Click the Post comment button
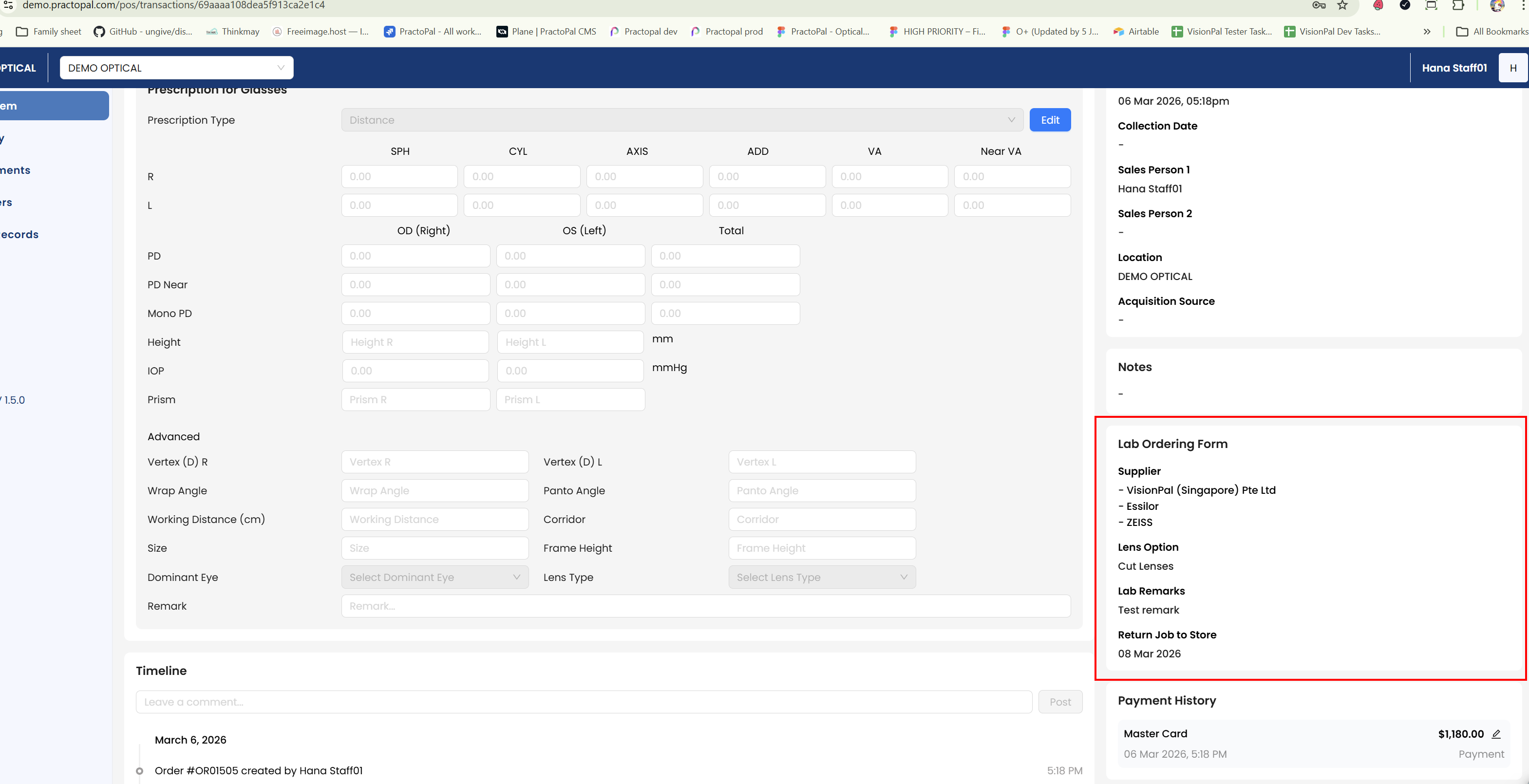The height and width of the screenshot is (784, 1529). click(x=1059, y=702)
